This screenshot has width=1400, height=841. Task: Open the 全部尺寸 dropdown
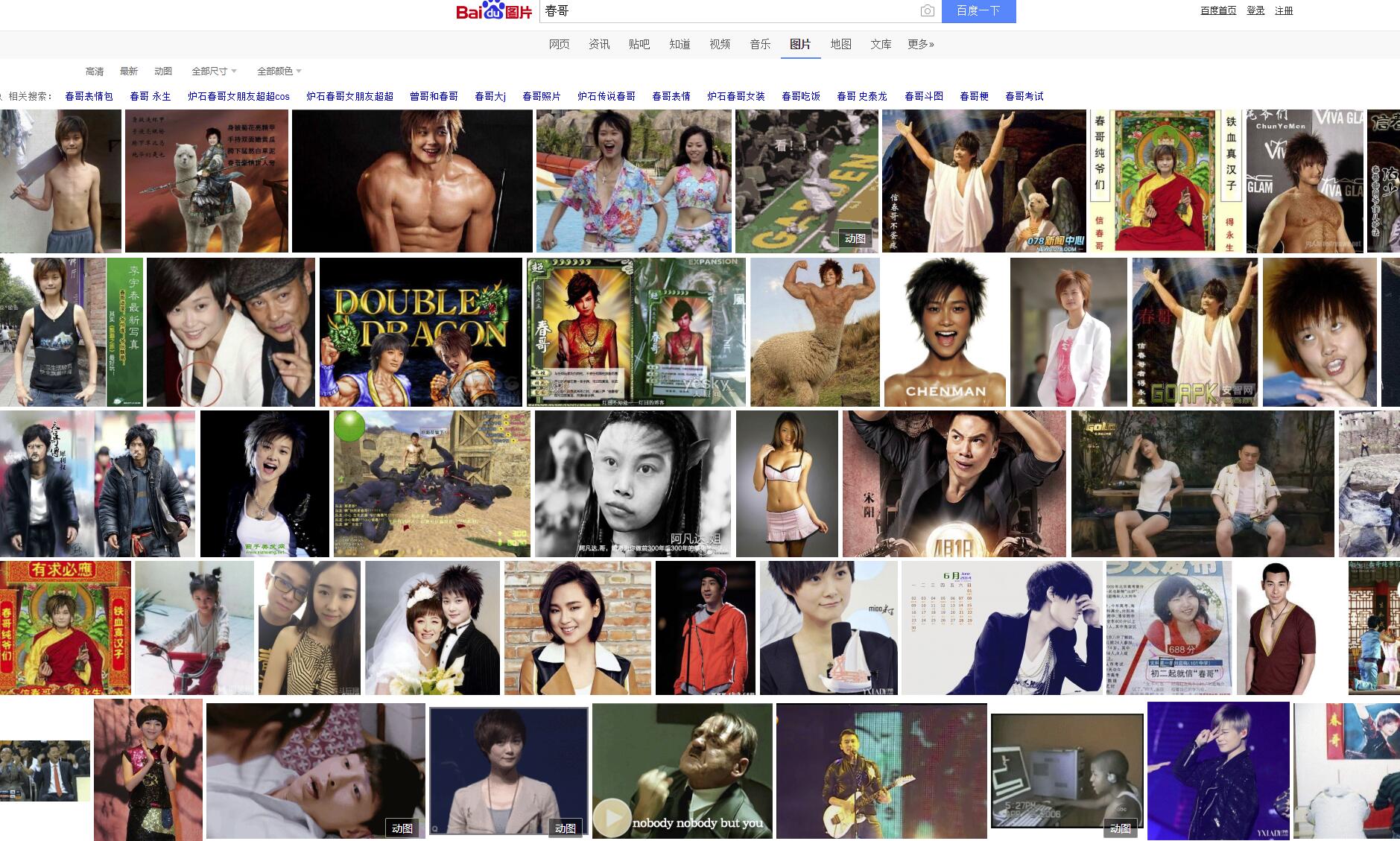pos(214,72)
